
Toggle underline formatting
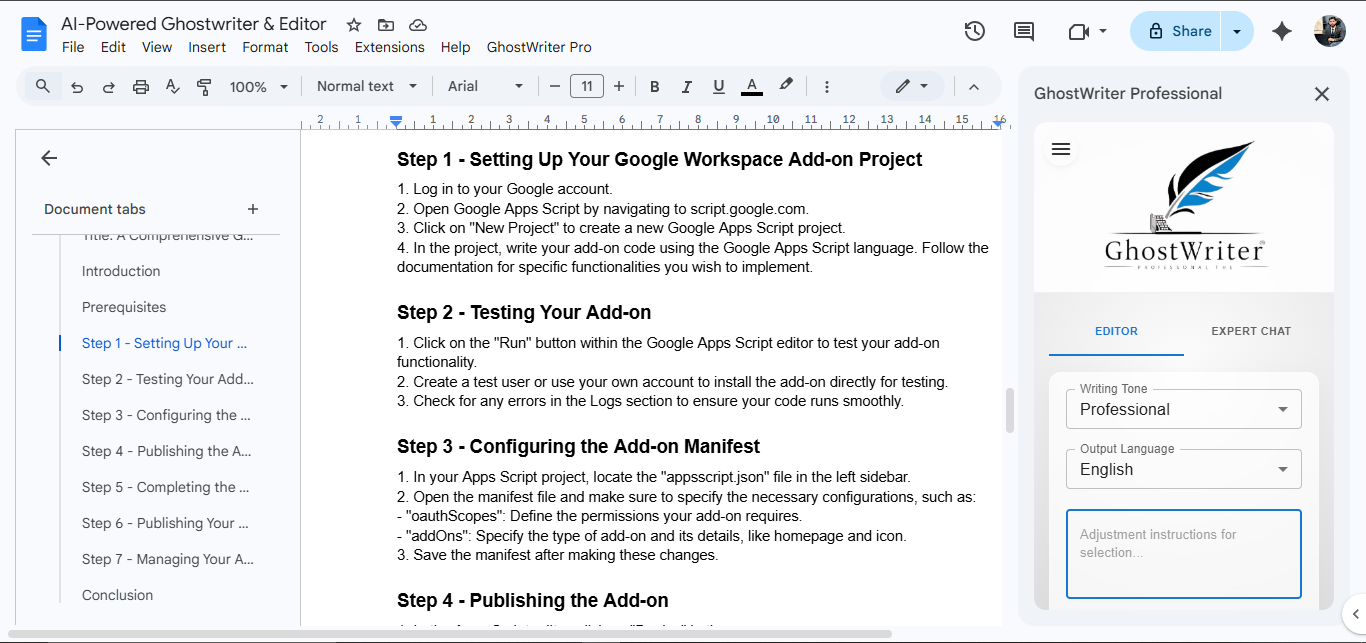(718, 86)
